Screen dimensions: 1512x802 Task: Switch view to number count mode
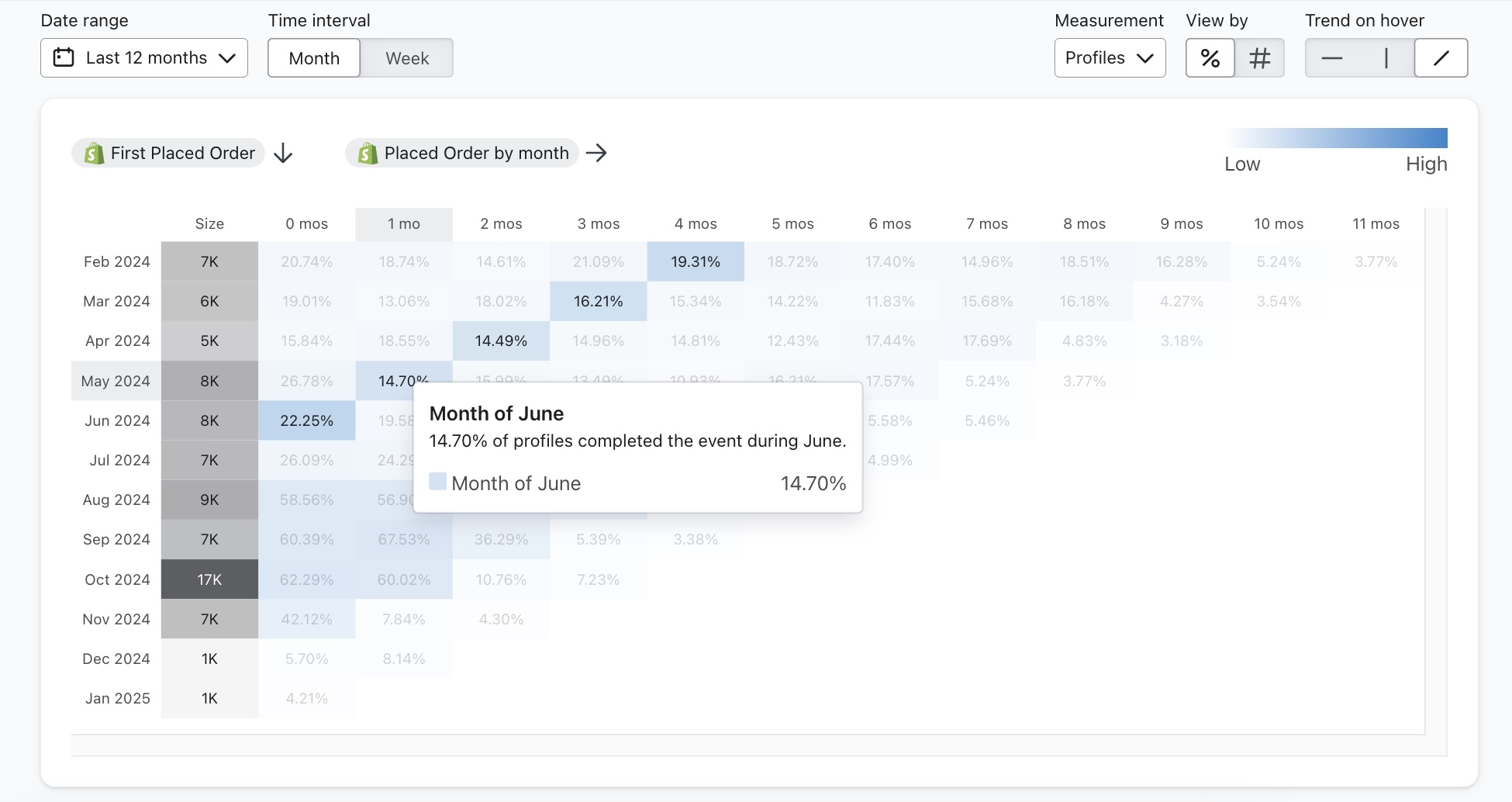click(1259, 58)
